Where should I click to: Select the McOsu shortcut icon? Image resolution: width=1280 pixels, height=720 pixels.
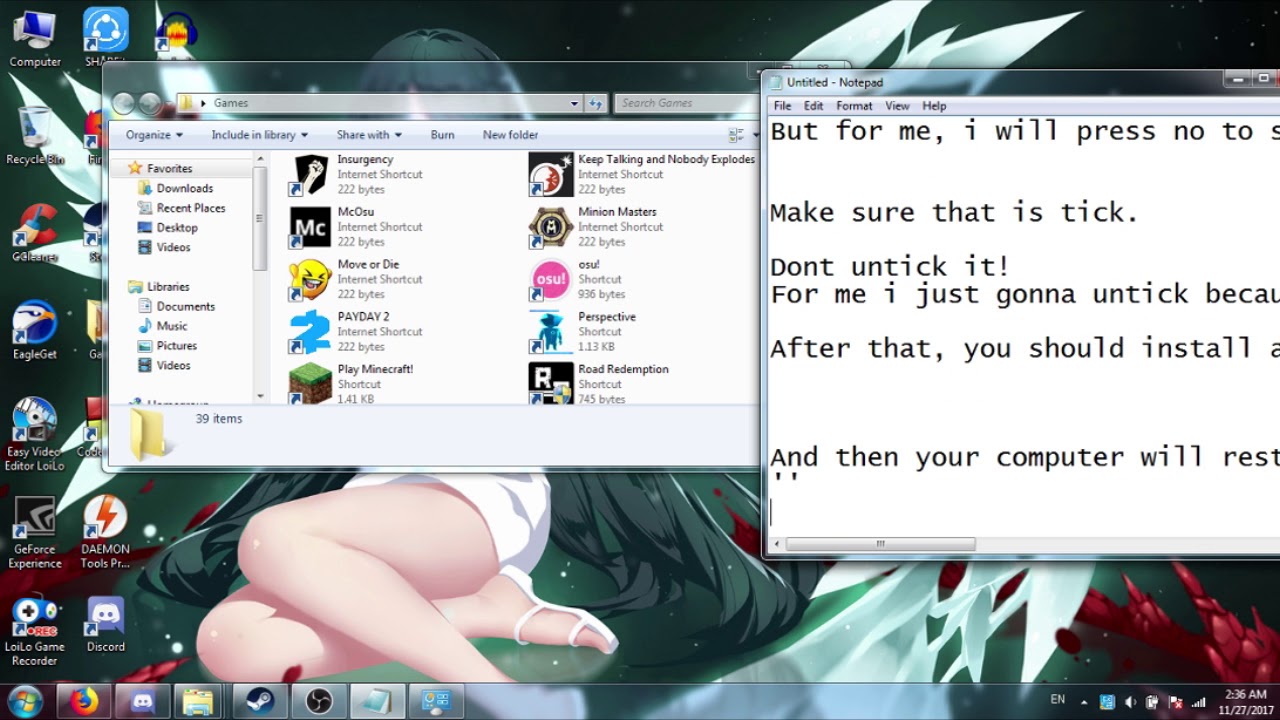310,228
